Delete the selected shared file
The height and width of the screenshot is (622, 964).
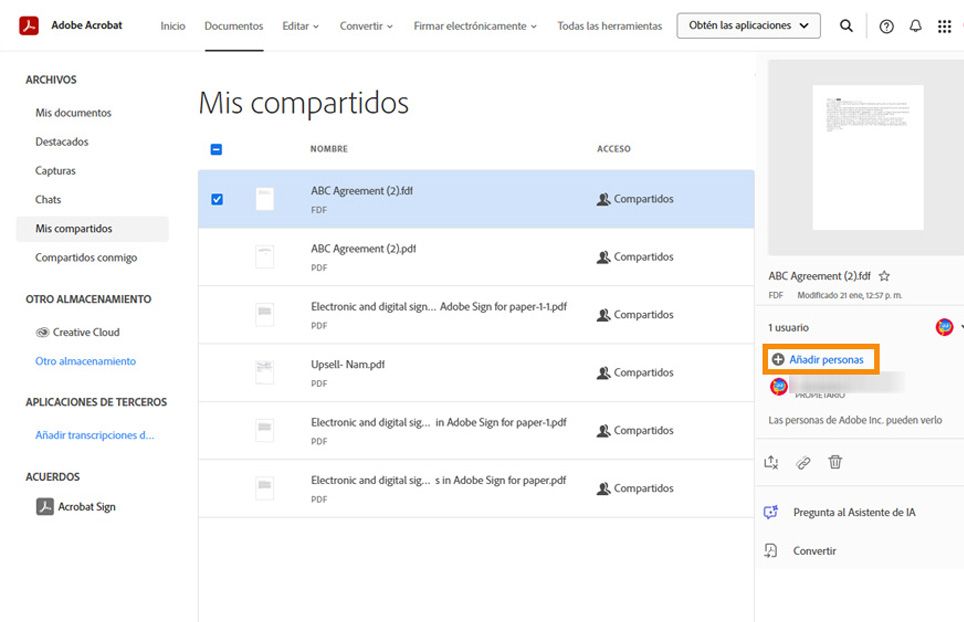click(x=835, y=462)
